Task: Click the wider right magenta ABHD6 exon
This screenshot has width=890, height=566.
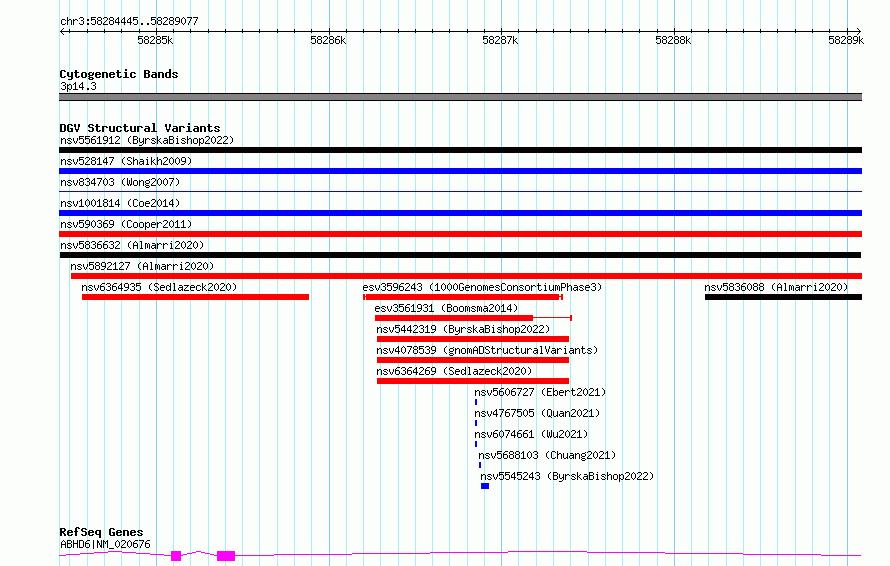Action: [x=226, y=556]
